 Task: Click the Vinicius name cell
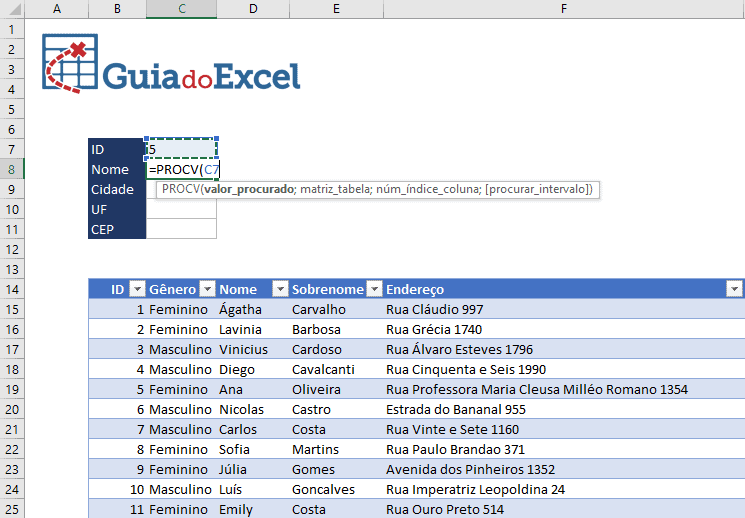253,349
